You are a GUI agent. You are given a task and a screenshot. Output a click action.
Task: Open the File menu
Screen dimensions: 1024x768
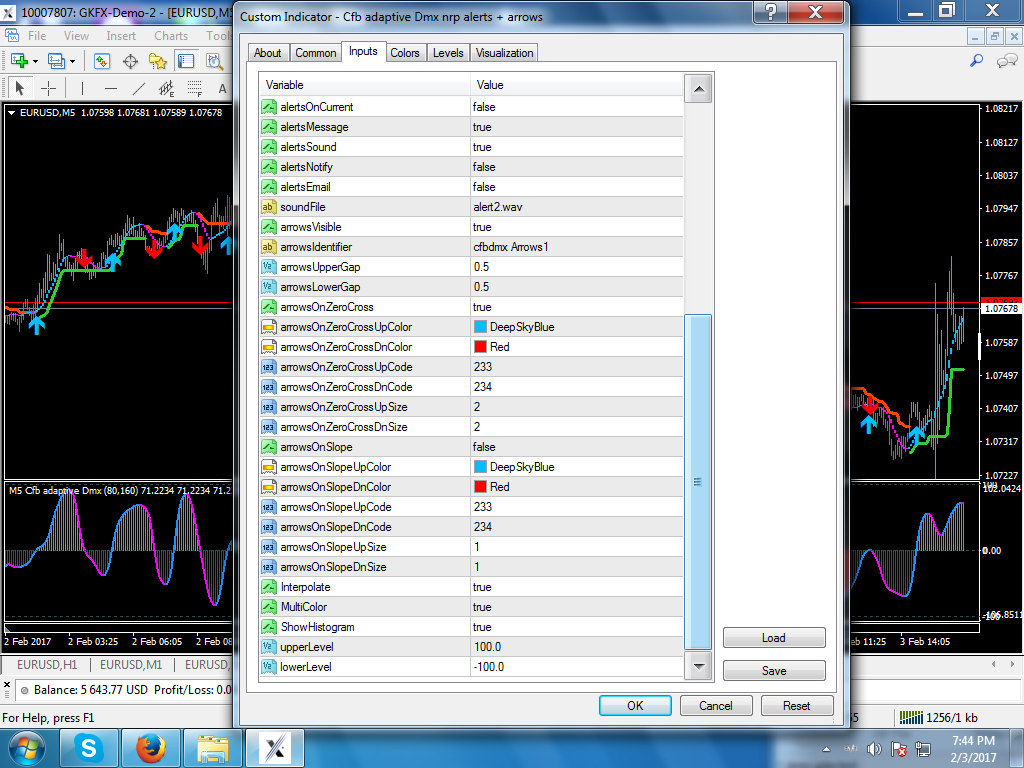(x=37, y=36)
